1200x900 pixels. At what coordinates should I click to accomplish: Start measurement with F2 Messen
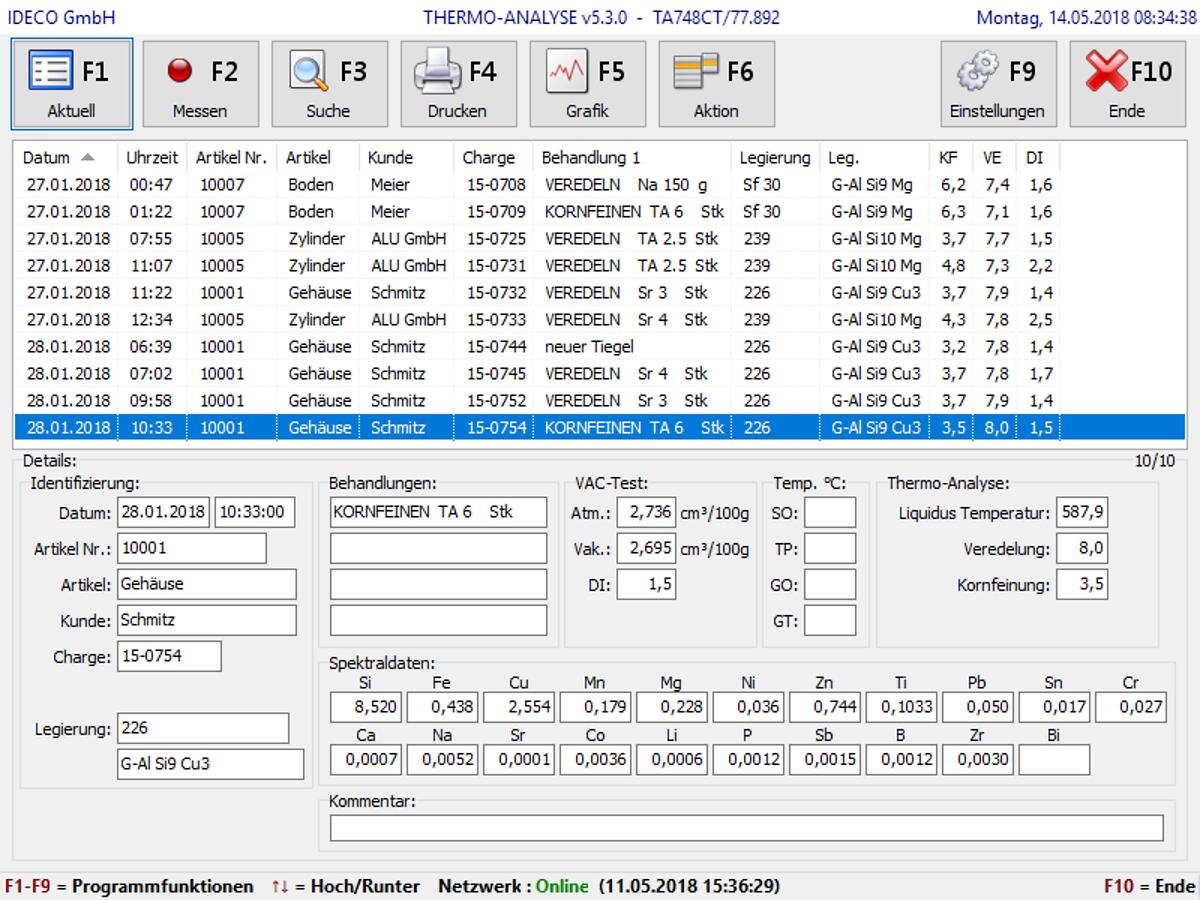click(x=200, y=84)
